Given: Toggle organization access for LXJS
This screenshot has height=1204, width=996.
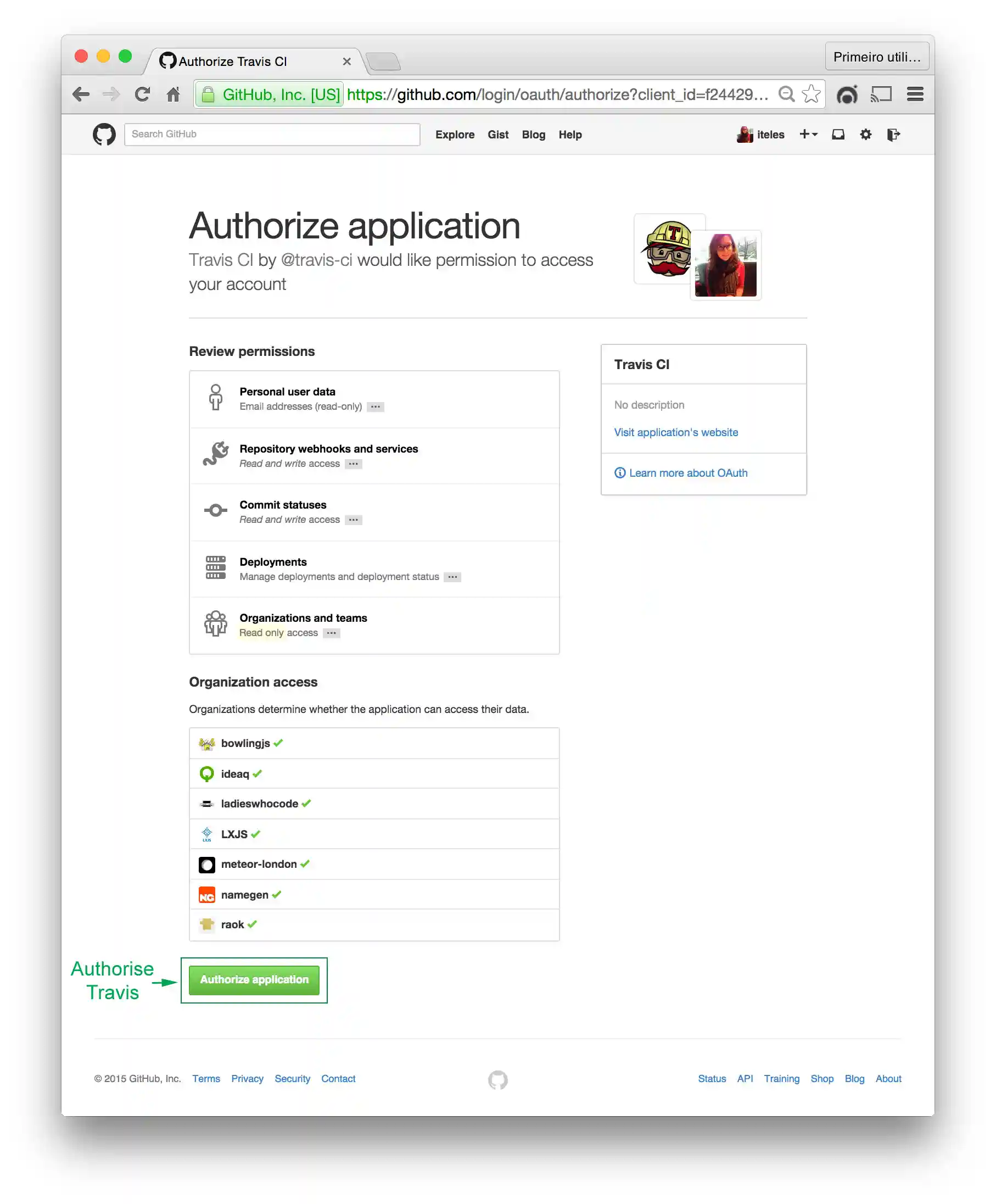Looking at the screenshot, I should (256, 834).
